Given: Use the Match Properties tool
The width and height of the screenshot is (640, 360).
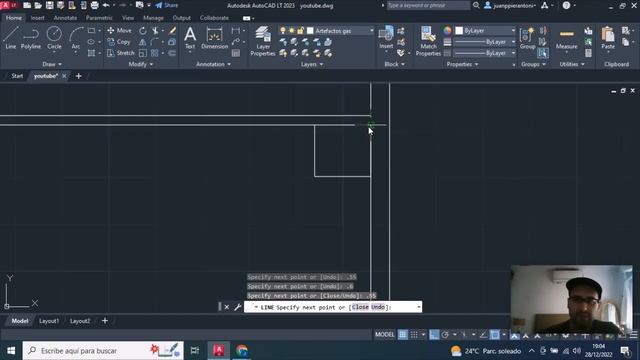Looking at the screenshot, I should point(428,41).
